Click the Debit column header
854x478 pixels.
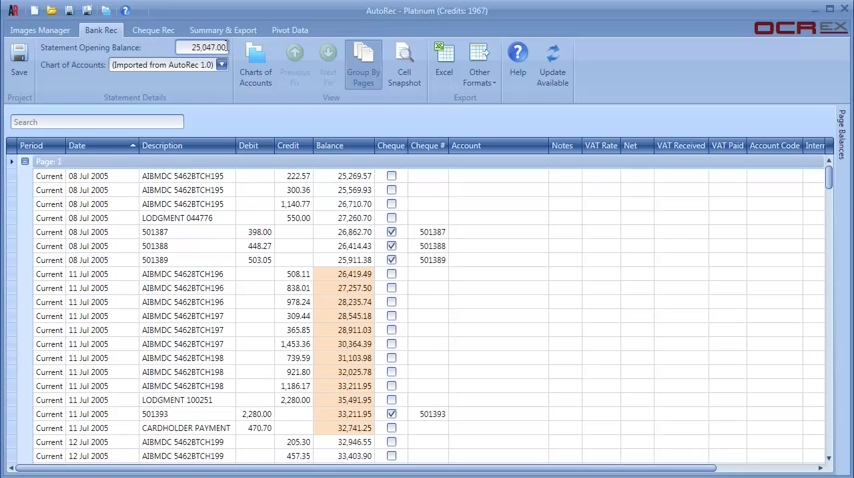click(x=255, y=145)
